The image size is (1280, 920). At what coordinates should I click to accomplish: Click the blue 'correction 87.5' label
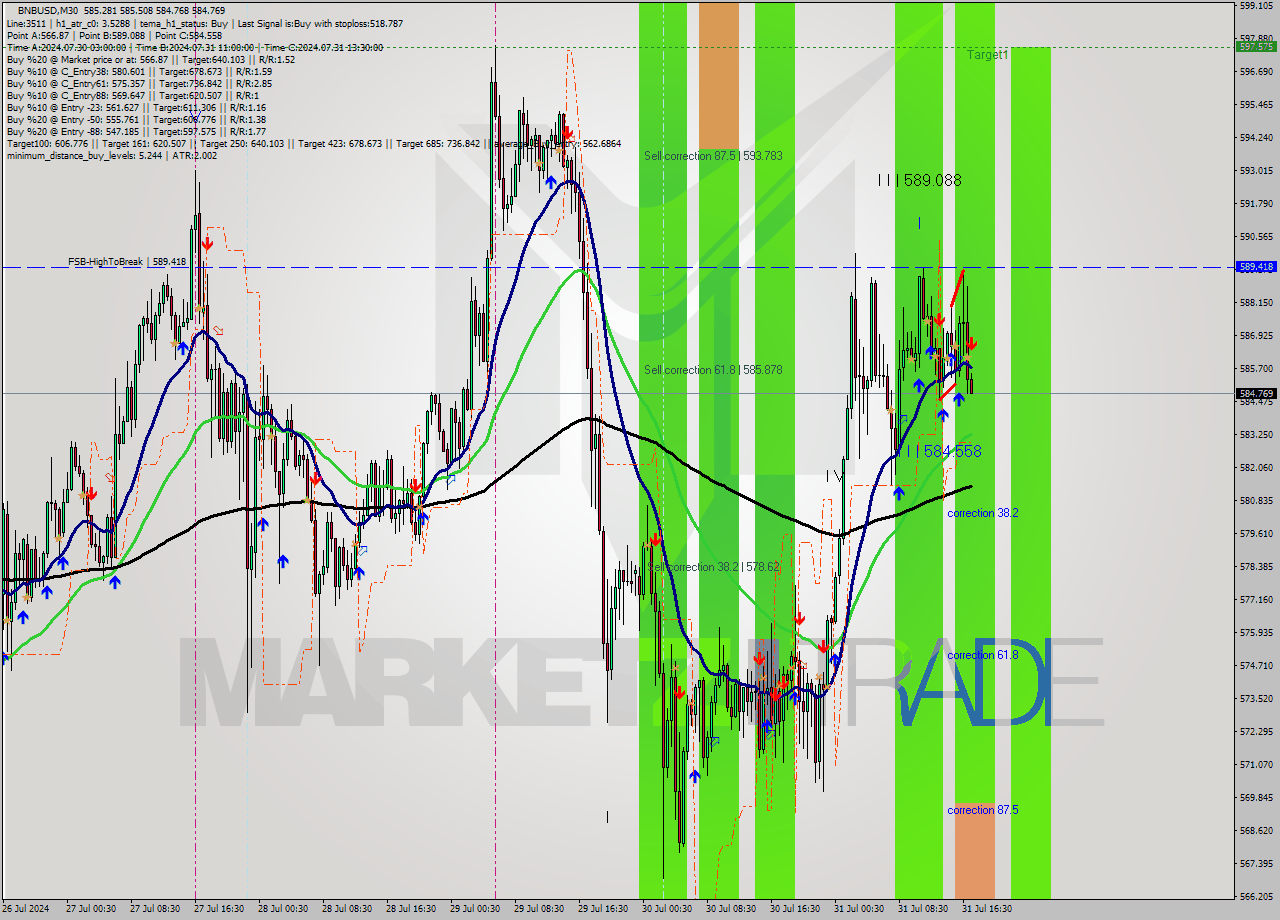pos(983,810)
